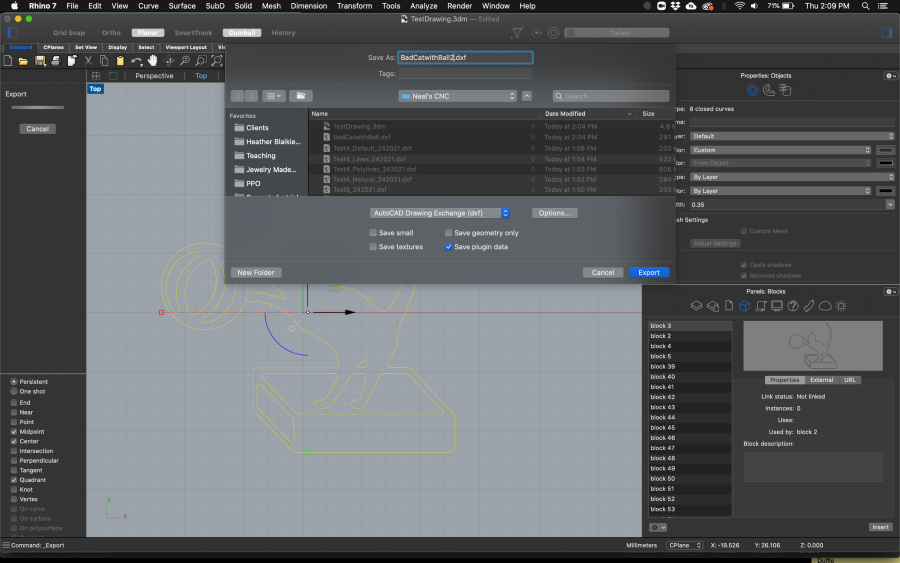
Task: Open the print width 0.35 dropdown arrow
Action: (x=890, y=204)
